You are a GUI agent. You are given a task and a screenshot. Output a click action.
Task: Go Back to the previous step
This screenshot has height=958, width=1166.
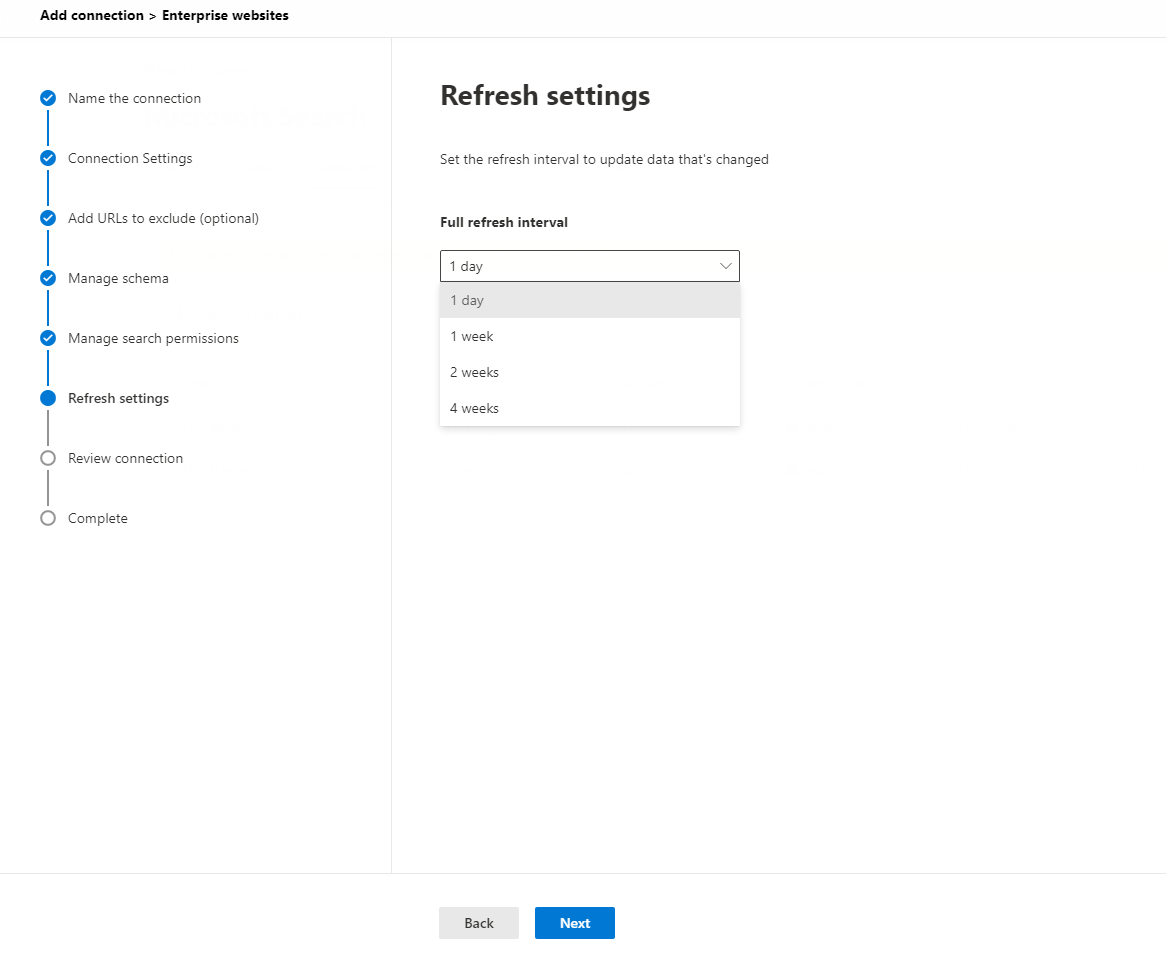[x=478, y=923]
